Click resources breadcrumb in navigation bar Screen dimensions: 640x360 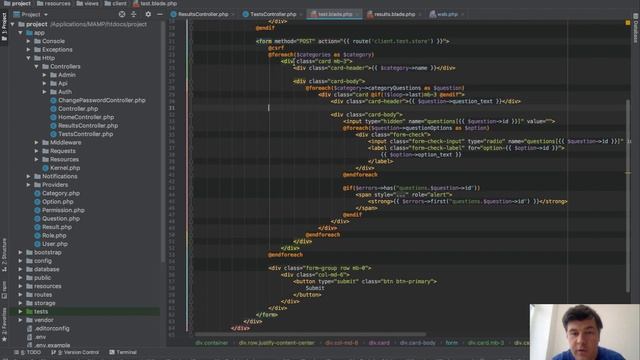[x=53, y=3]
